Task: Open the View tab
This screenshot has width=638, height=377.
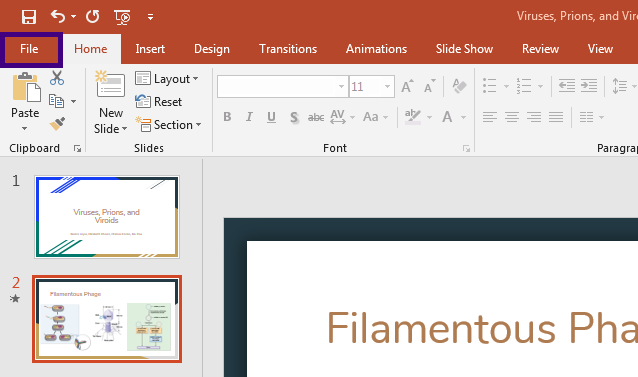Action: tap(600, 49)
